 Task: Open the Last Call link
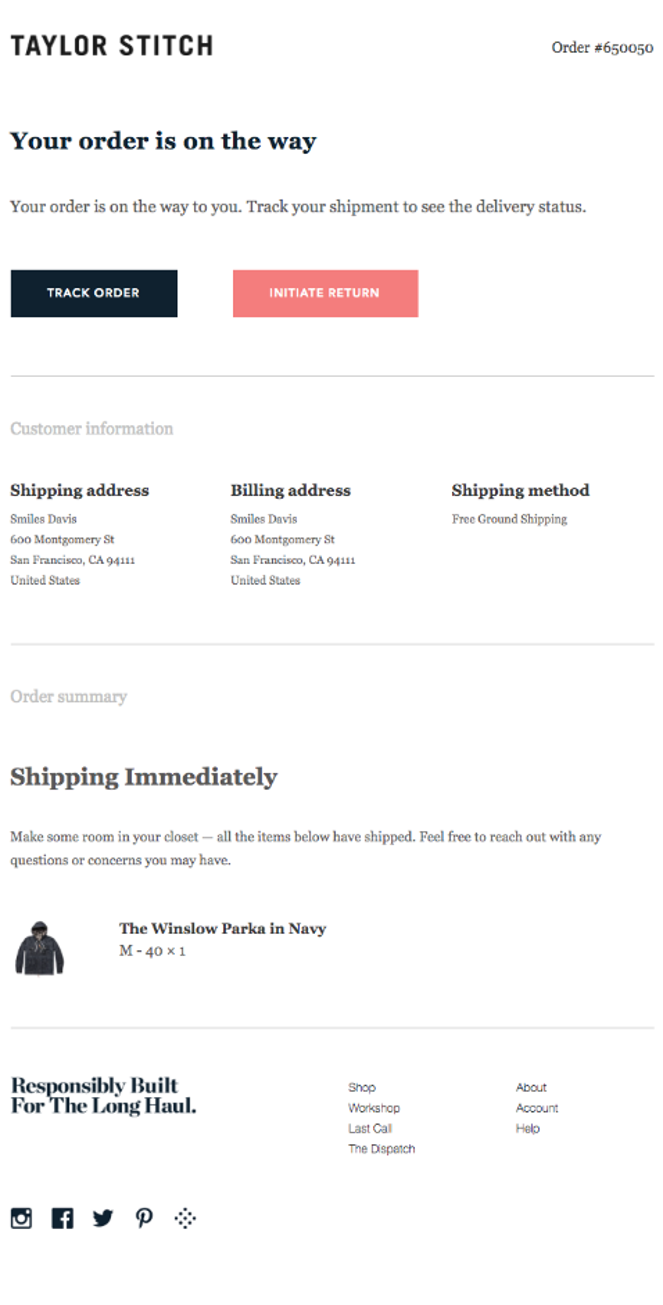369,1128
